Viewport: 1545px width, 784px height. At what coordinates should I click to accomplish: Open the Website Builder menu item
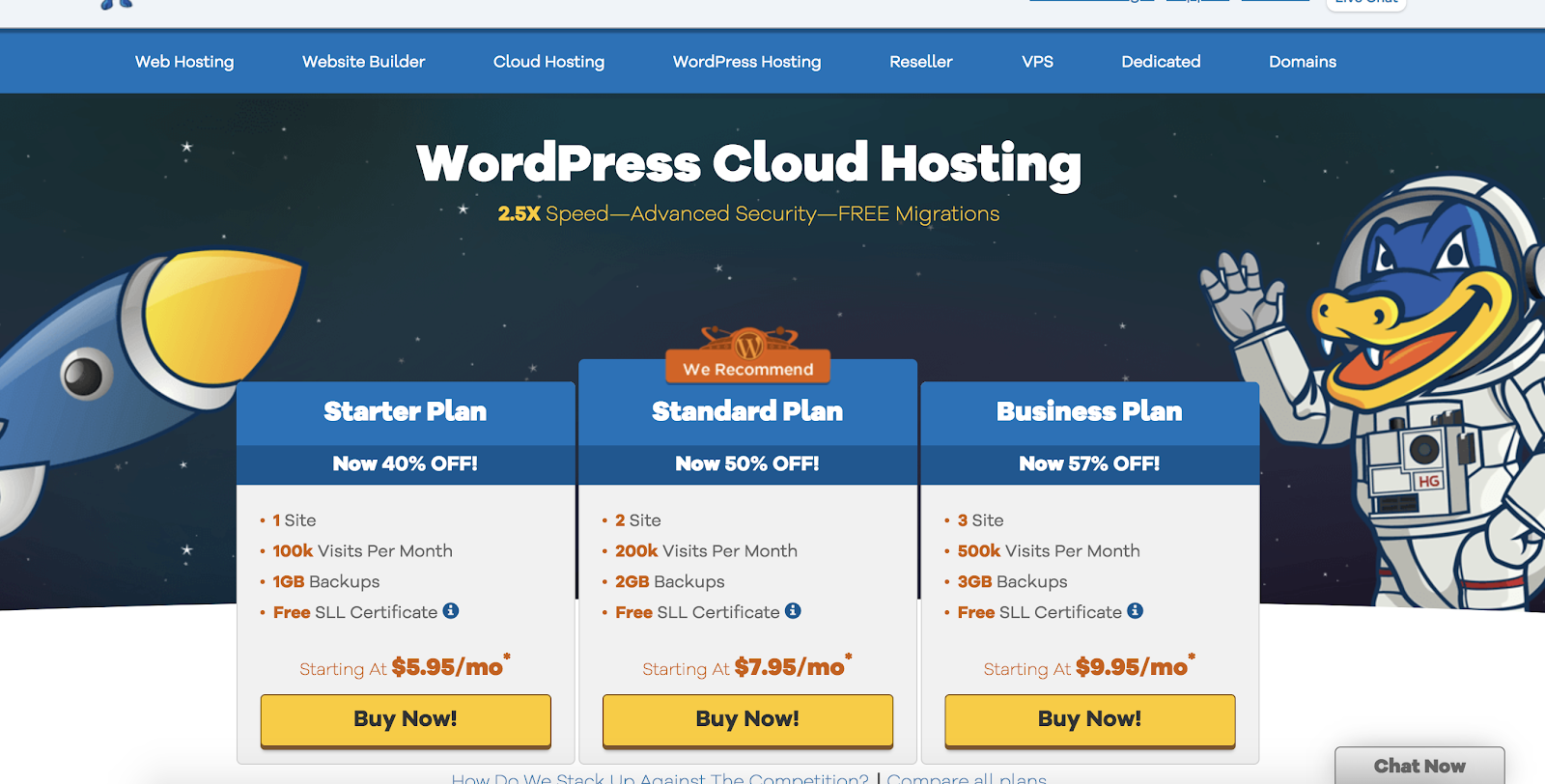pos(363,62)
